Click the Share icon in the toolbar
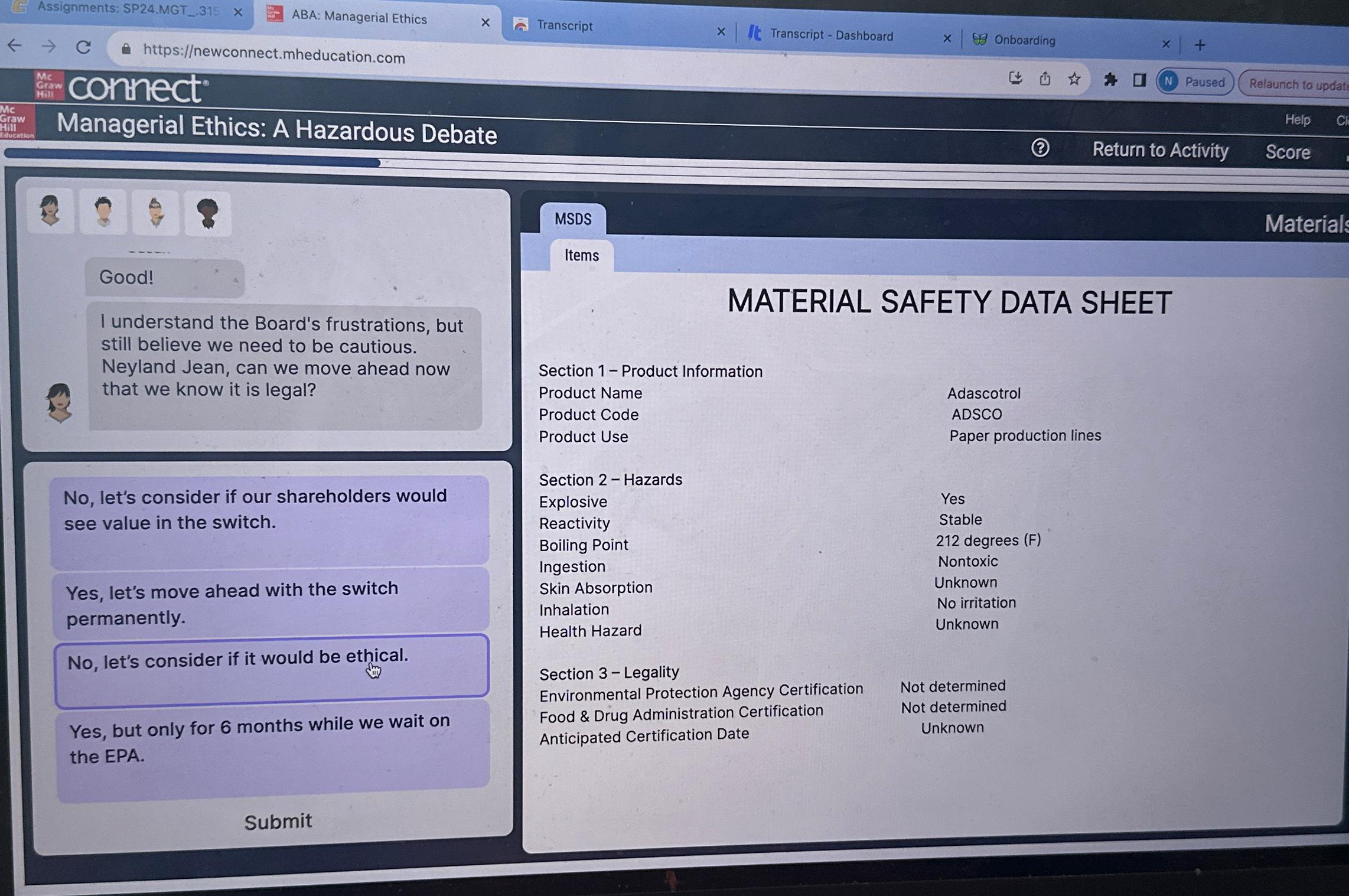The height and width of the screenshot is (896, 1349). pos(1045,78)
